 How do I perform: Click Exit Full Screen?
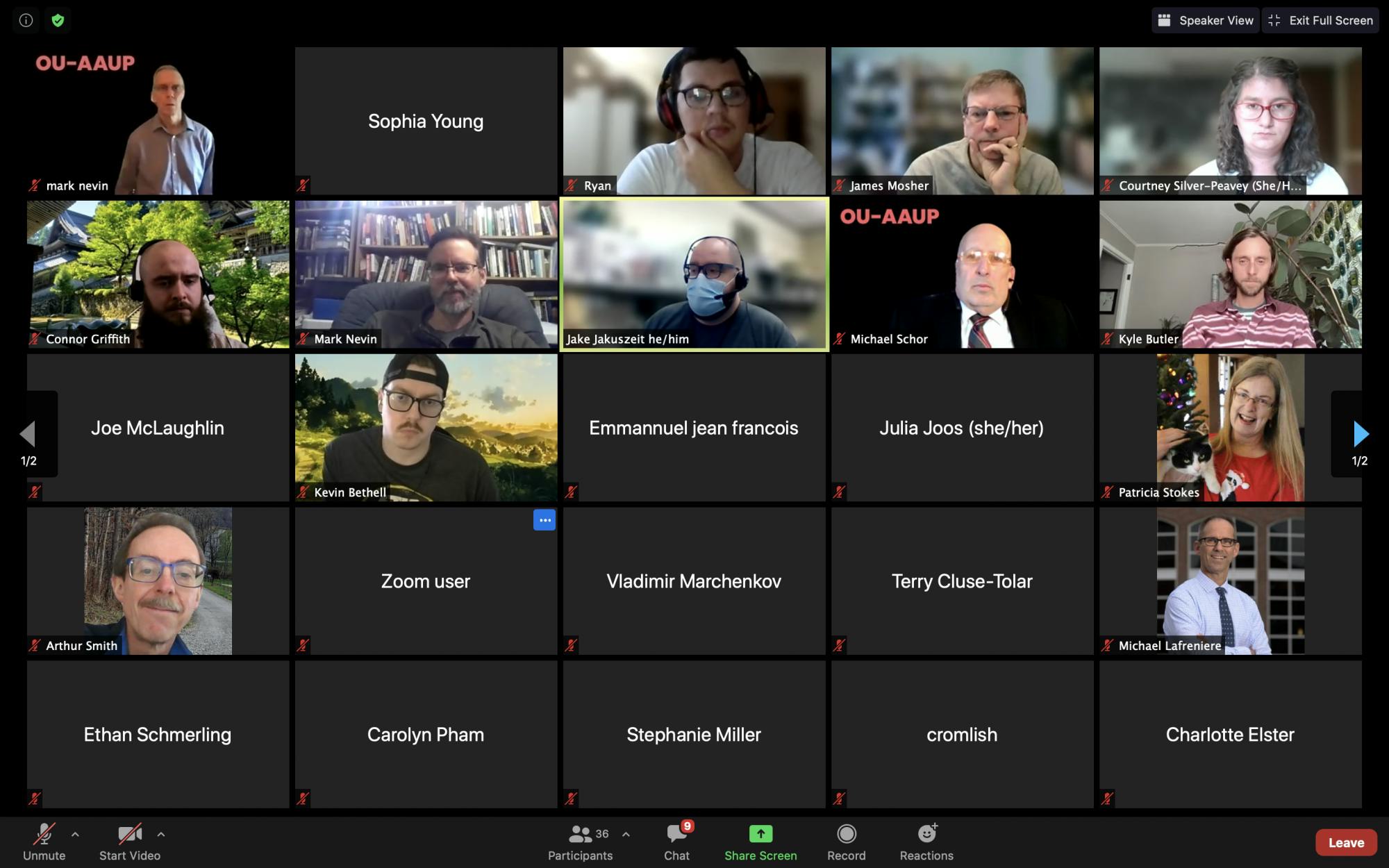tap(1320, 20)
